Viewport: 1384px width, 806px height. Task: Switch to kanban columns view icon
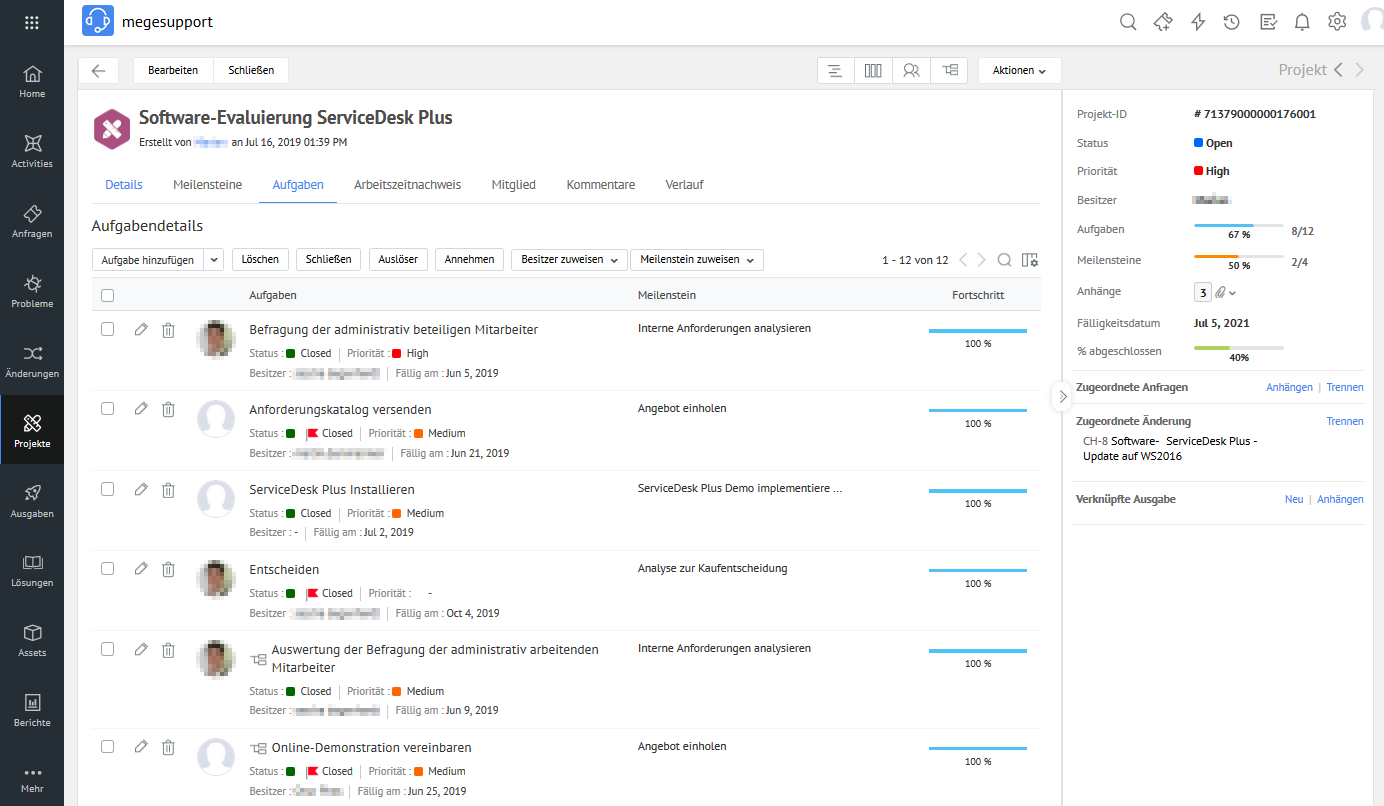click(873, 70)
